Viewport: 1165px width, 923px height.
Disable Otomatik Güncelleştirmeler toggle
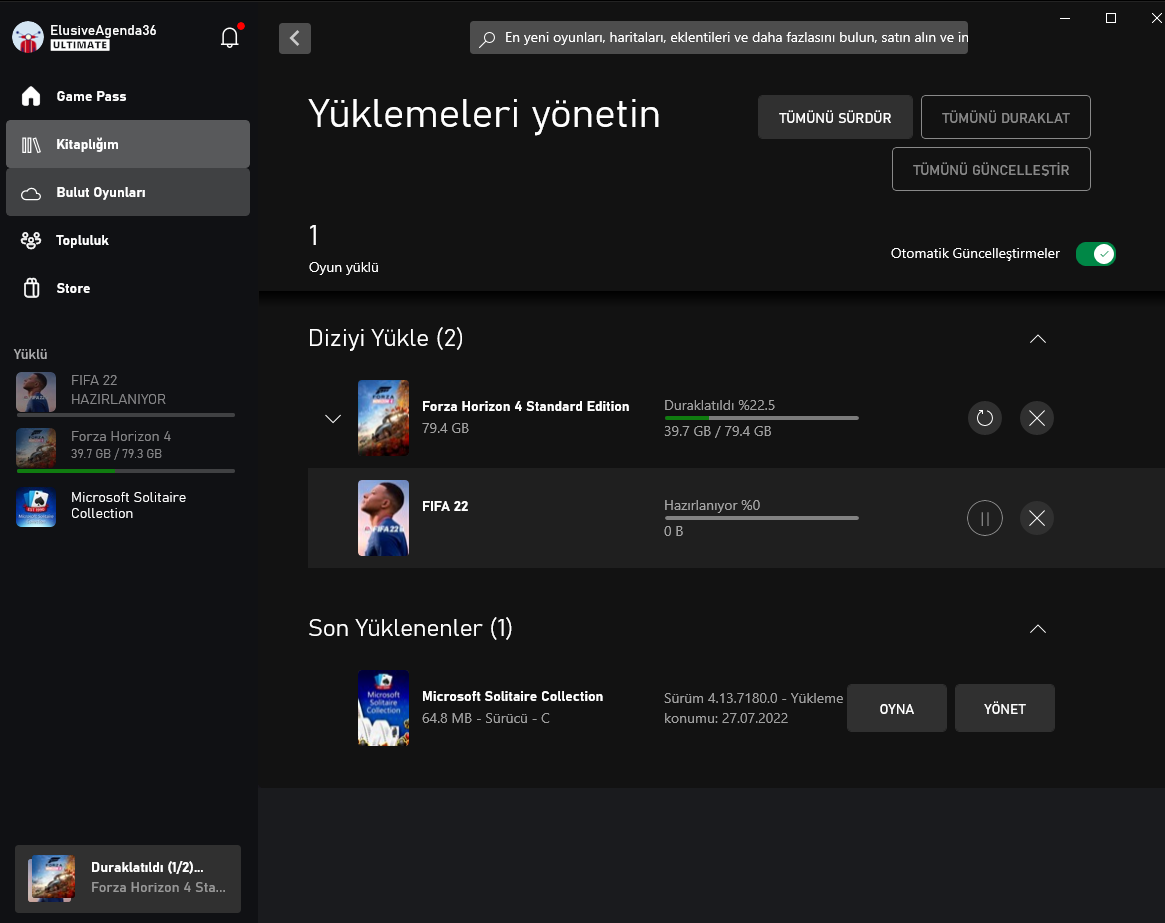[x=1096, y=254]
